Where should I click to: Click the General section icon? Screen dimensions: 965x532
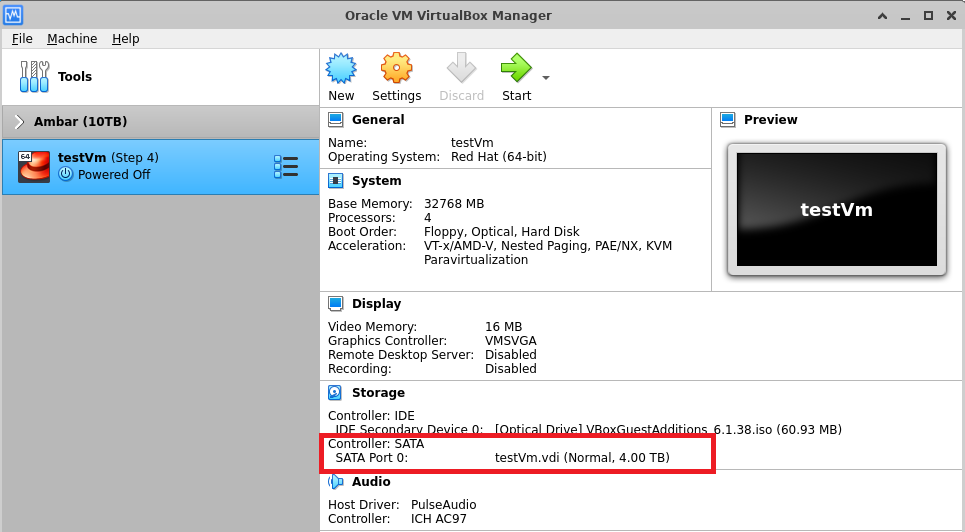(335, 119)
